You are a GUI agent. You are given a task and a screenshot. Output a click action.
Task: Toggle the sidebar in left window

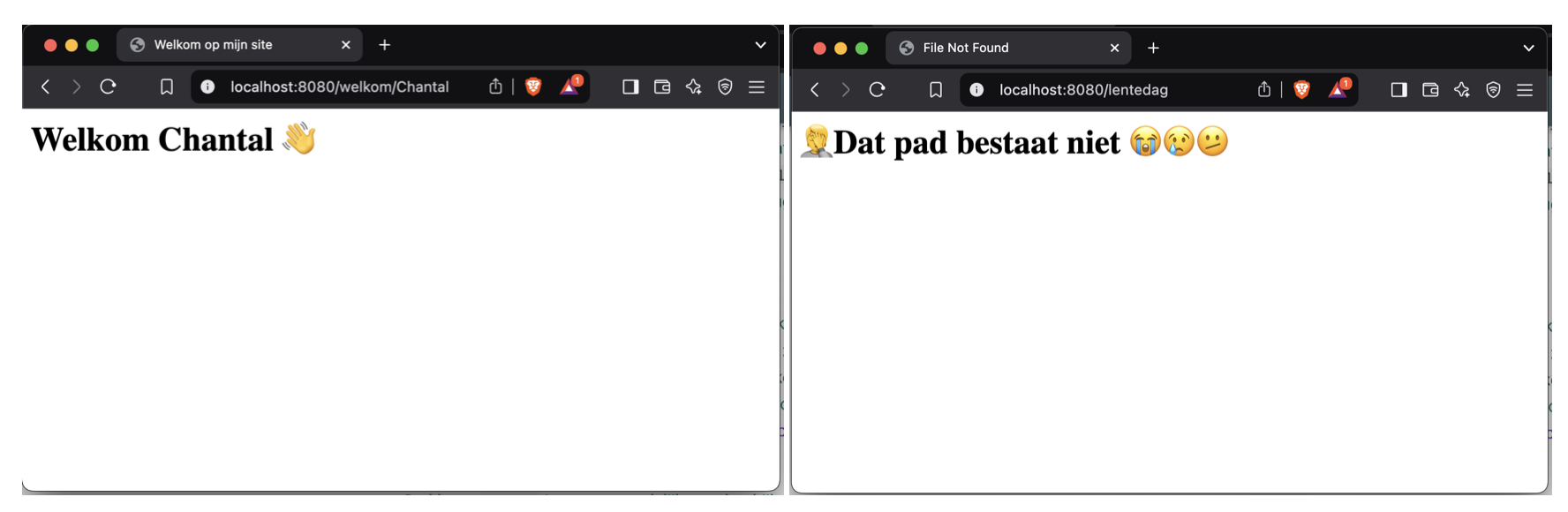pos(630,87)
